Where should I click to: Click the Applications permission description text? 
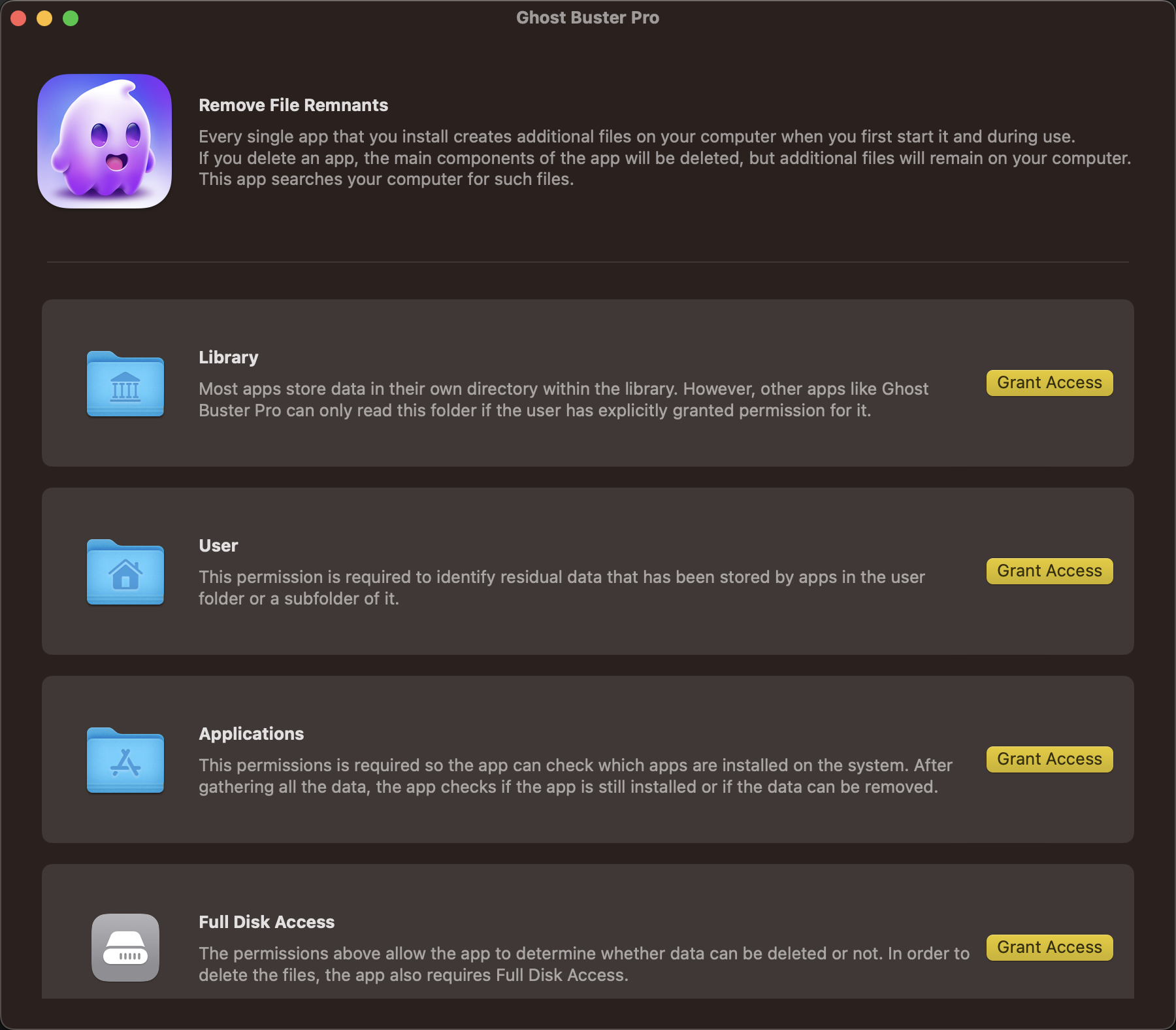coord(576,776)
